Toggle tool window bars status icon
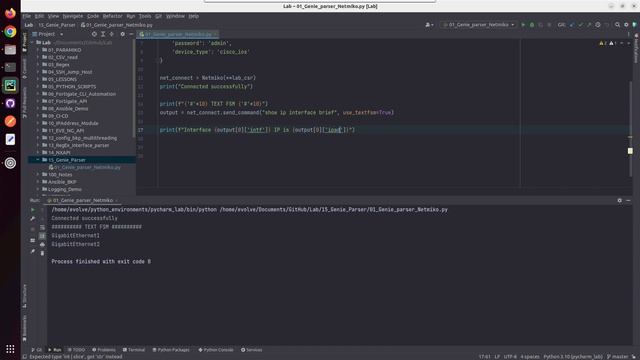Image resolution: width=640 pixels, height=360 pixels. pos(24,357)
